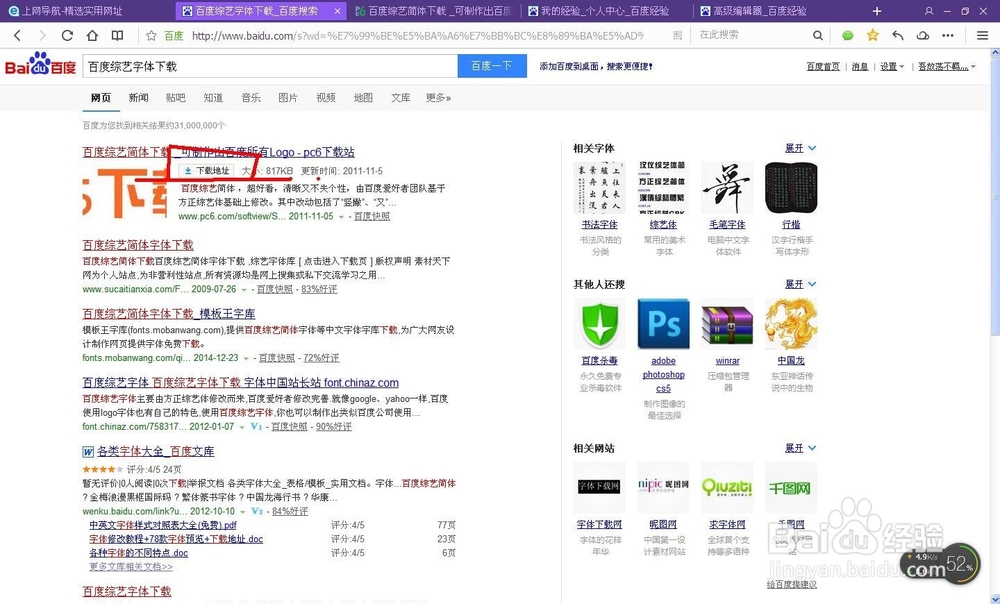Switch to the 百度综艺简体下载 browser tab
This screenshot has height=604, width=1000.
coord(434,11)
